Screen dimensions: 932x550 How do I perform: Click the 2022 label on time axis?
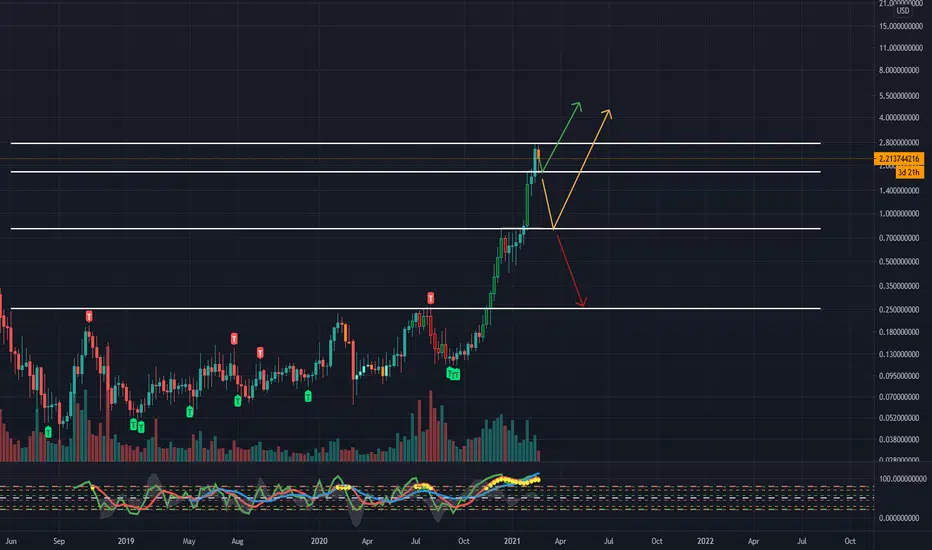pos(706,541)
